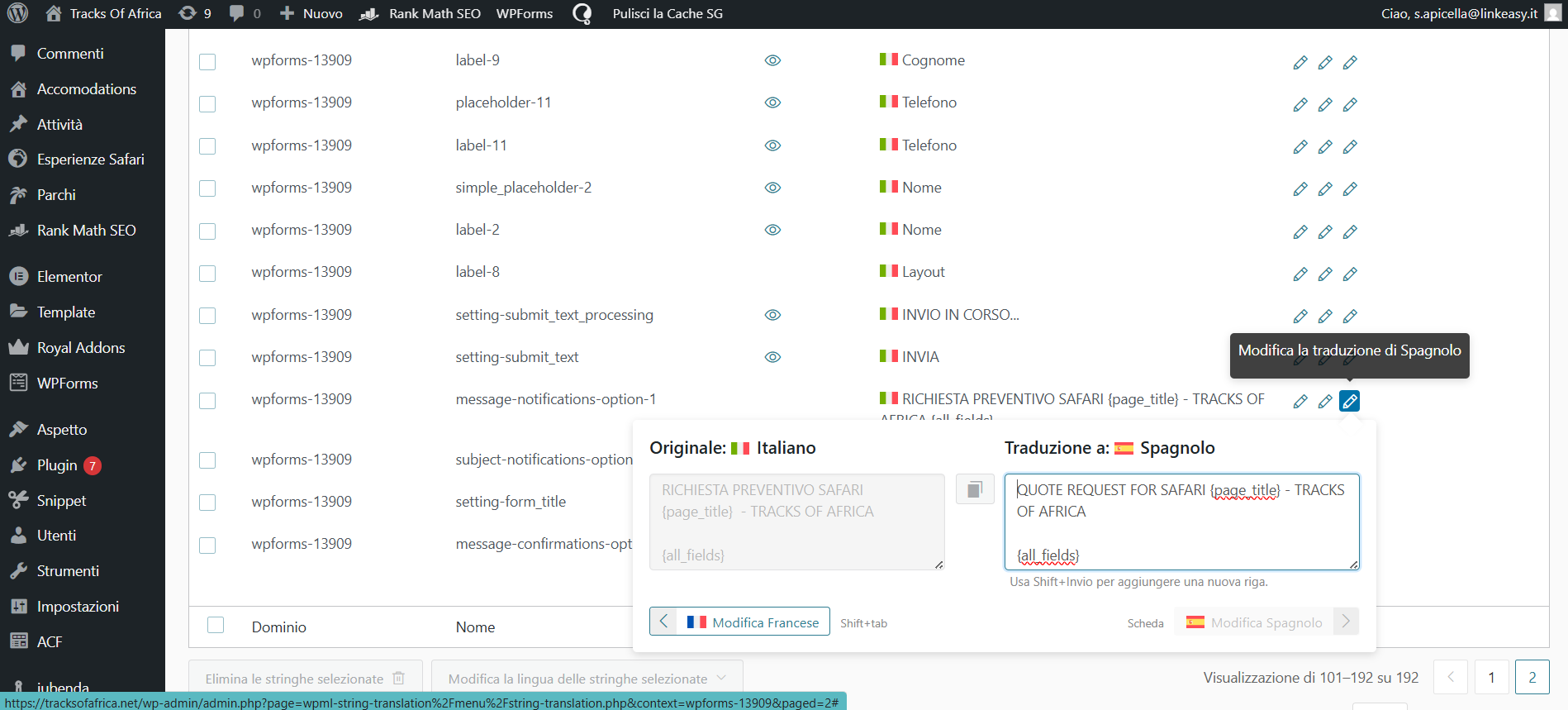This screenshot has height=710, width=1568.
Task: Copy original text to translation field
Action: pyautogui.click(x=975, y=489)
